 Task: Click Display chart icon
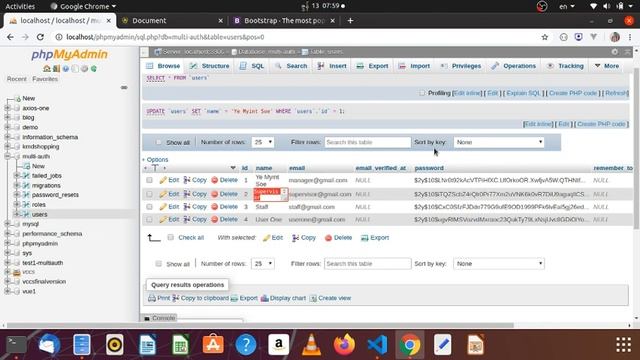[264, 298]
